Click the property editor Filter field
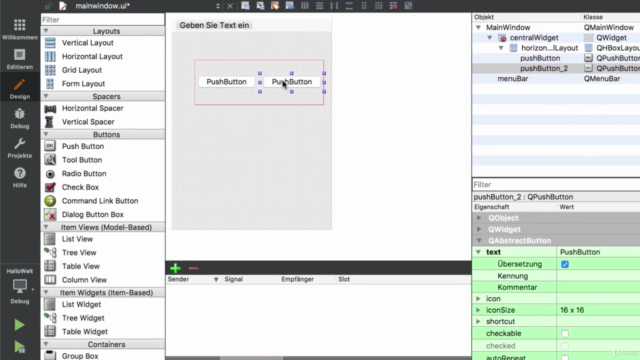Image resolution: width=640 pixels, height=360 pixels. pos(556,184)
